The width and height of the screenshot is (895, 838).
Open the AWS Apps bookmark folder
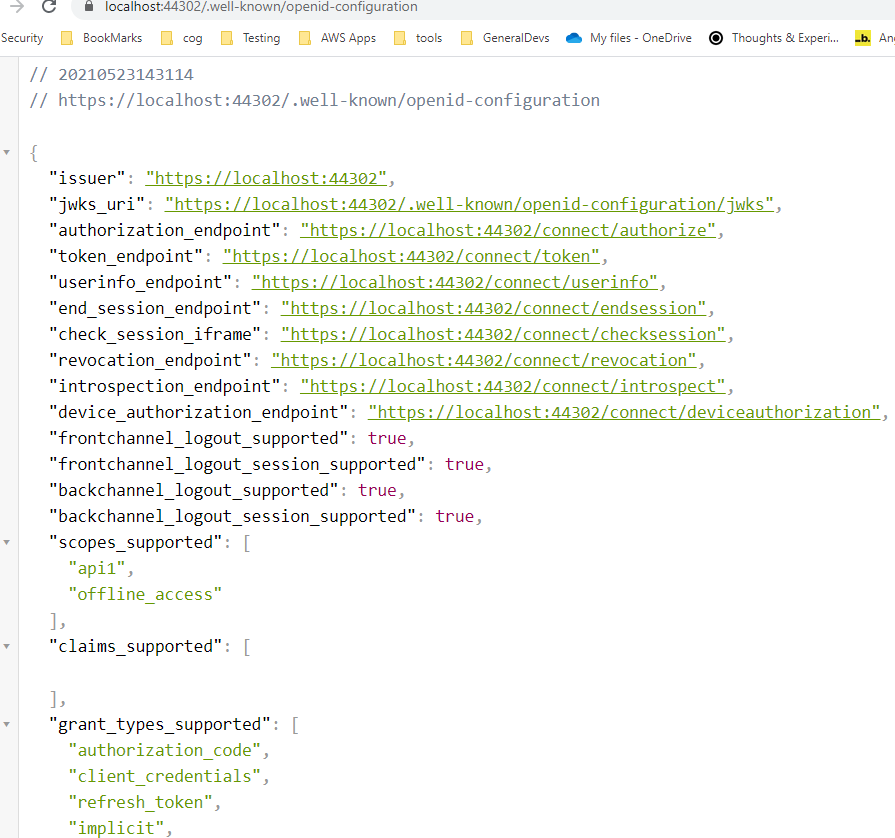click(x=338, y=38)
